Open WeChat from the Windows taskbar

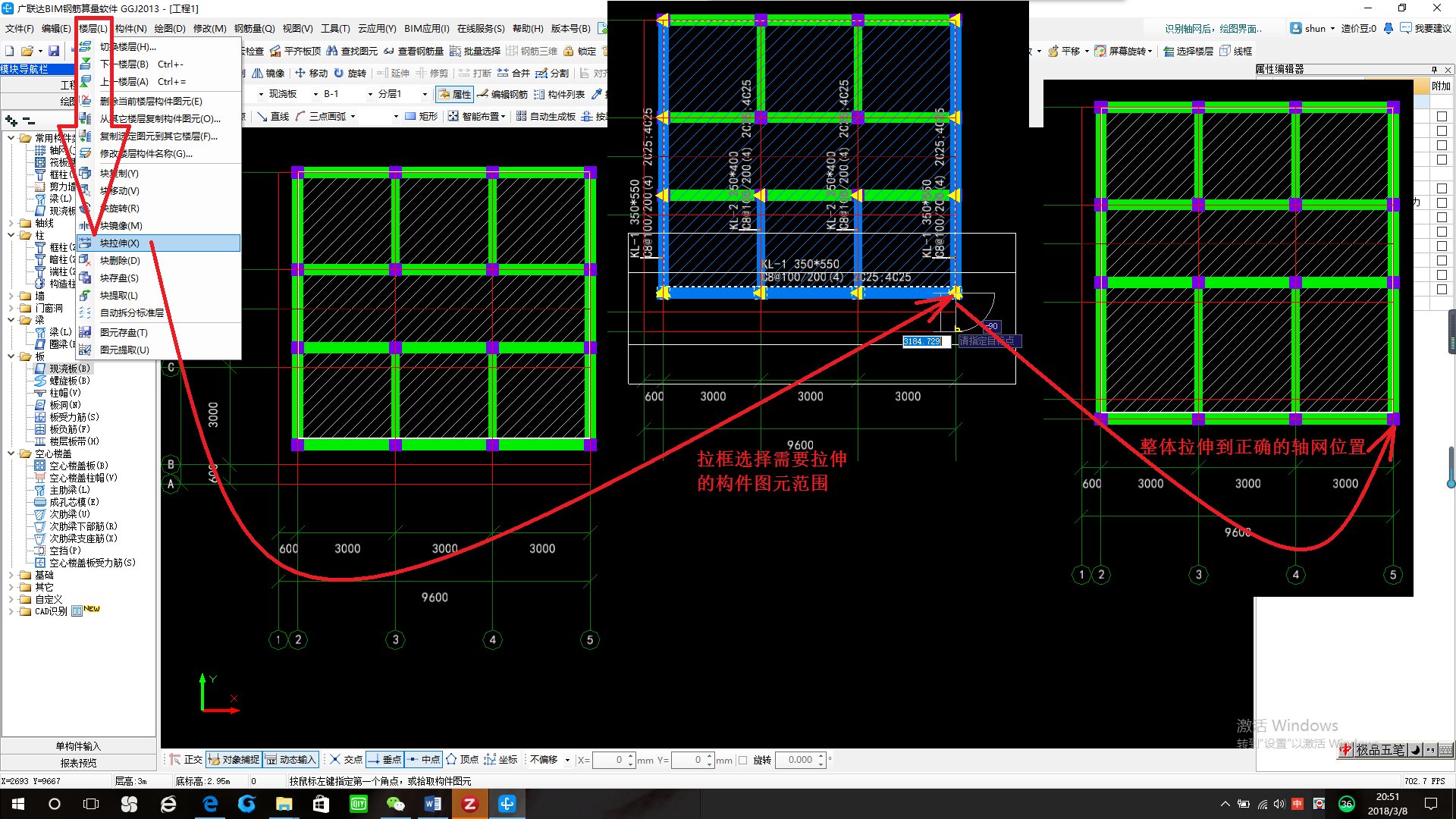point(395,804)
